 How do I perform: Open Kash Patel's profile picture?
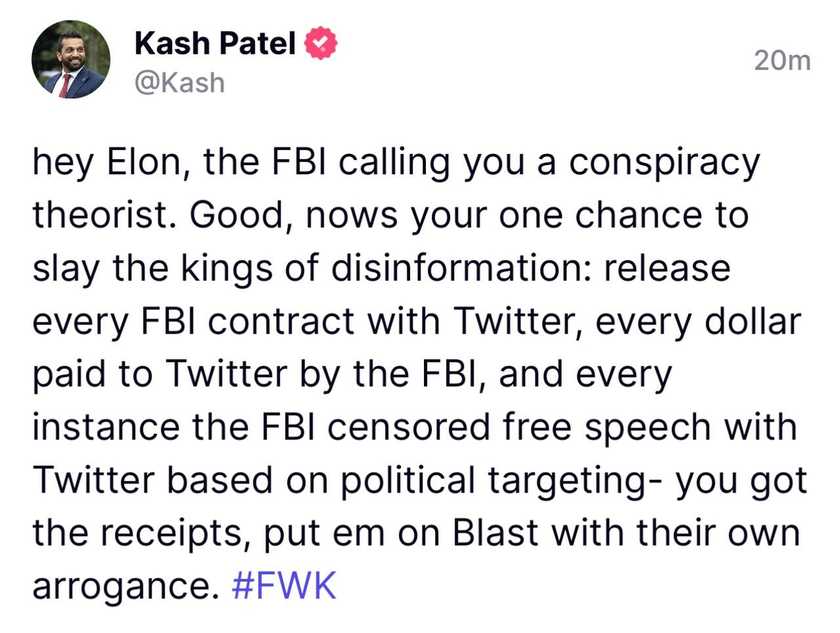(x=71, y=59)
